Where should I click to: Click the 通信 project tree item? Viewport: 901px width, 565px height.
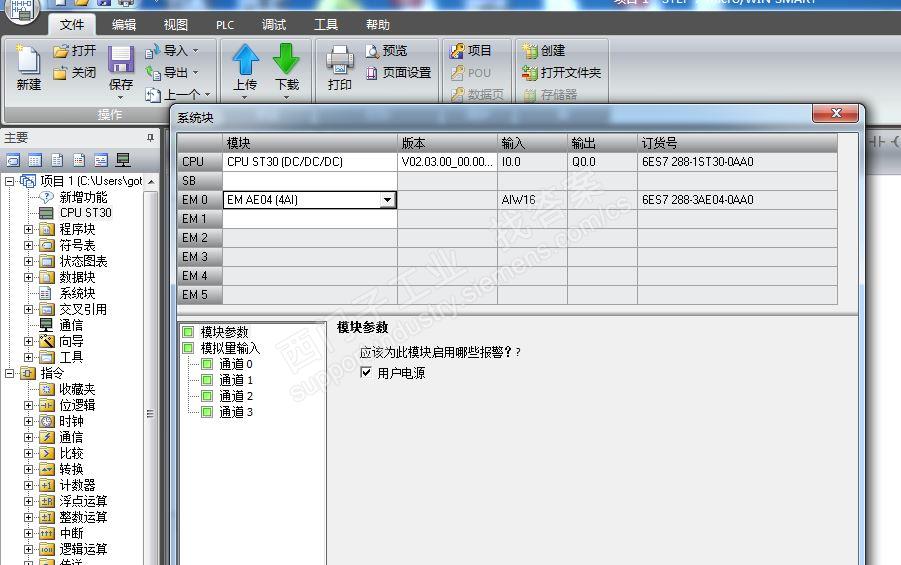pos(71,325)
